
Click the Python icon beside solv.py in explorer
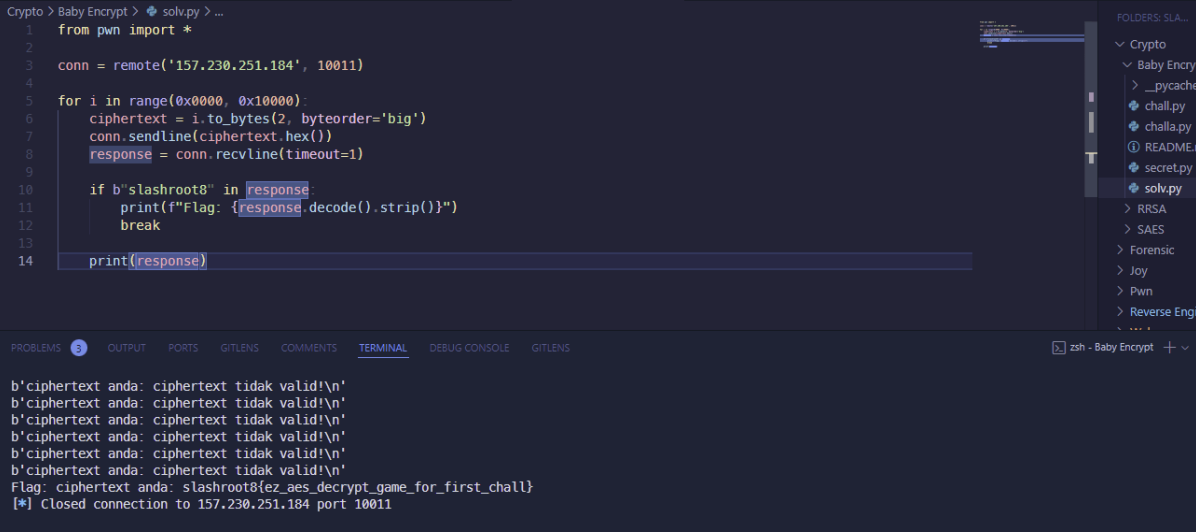tap(1133, 189)
